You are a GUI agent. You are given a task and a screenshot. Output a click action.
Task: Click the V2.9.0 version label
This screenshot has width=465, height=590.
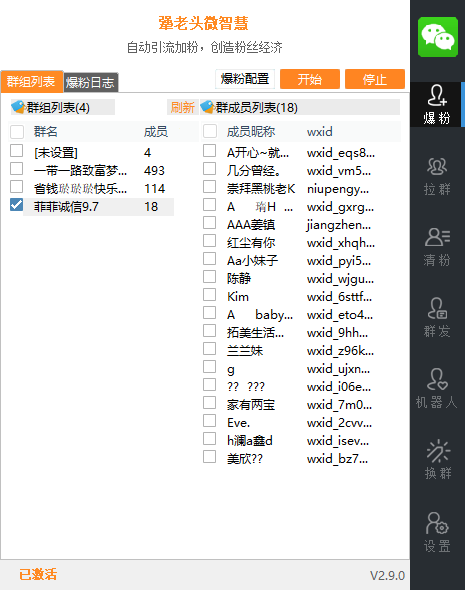tap(387, 575)
